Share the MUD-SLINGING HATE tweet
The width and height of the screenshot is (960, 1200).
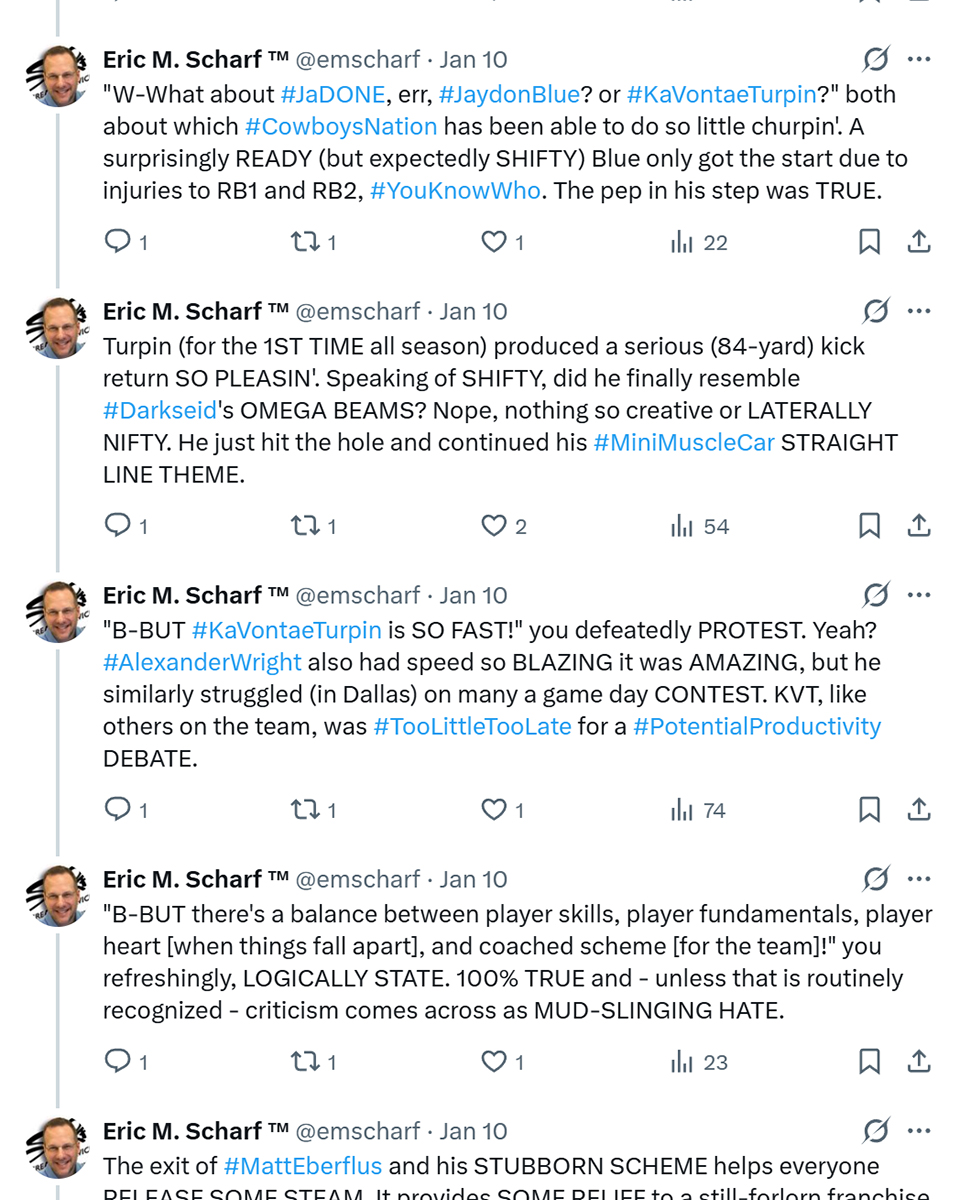pyautogui.click(x=919, y=1062)
